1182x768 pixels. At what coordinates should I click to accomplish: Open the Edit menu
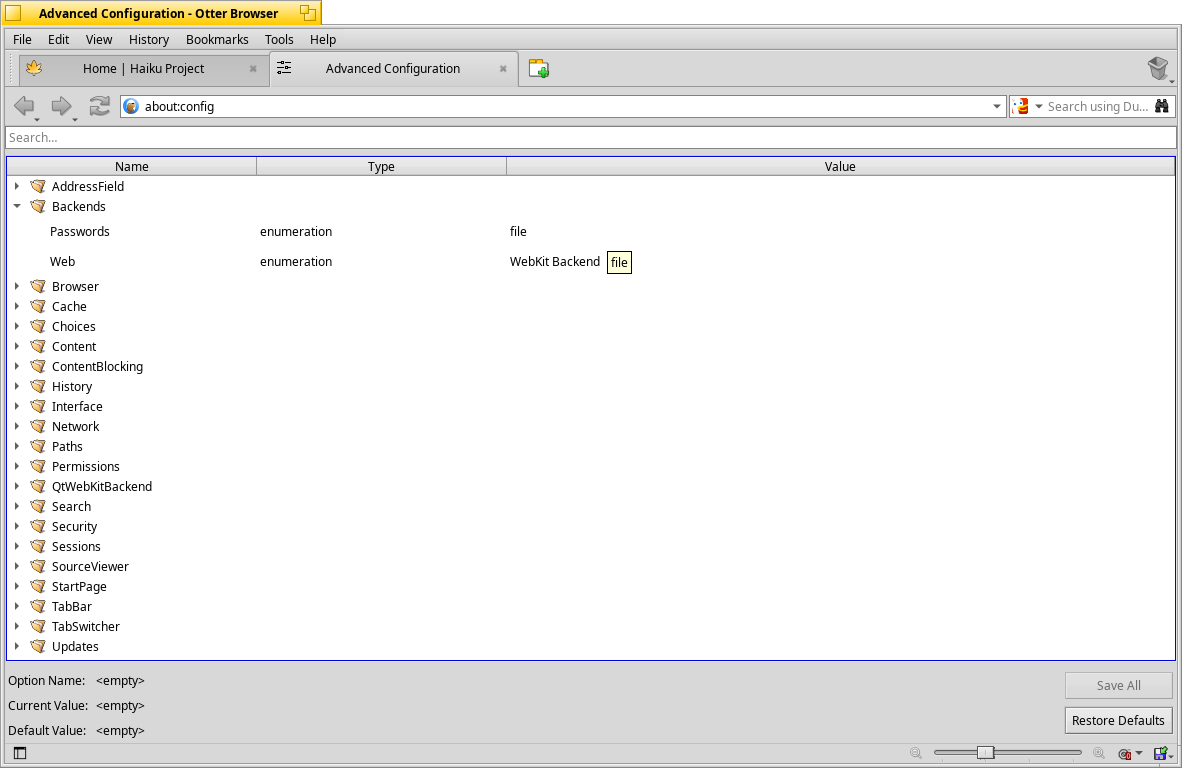coord(58,39)
